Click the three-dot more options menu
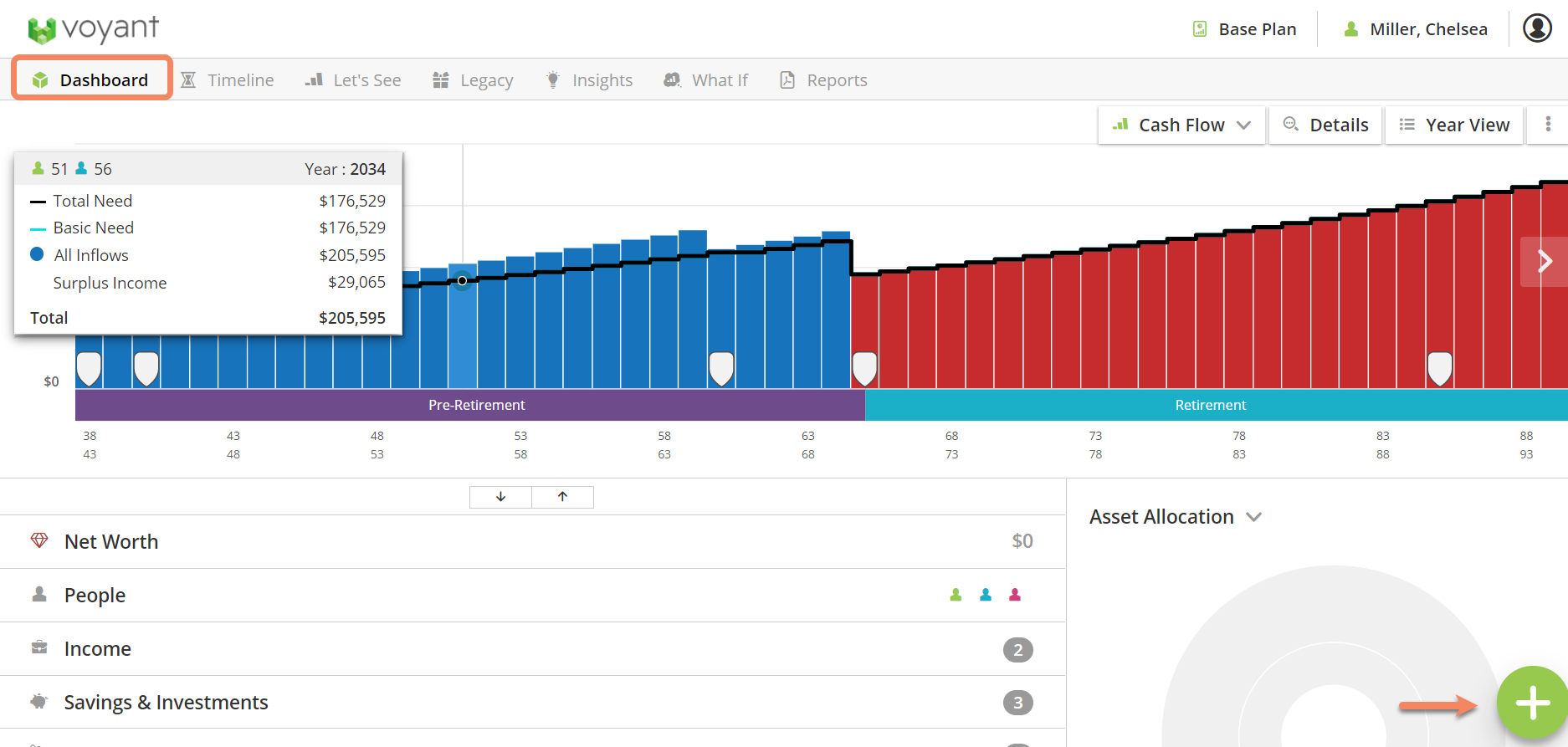1568x747 pixels. click(x=1548, y=125)
